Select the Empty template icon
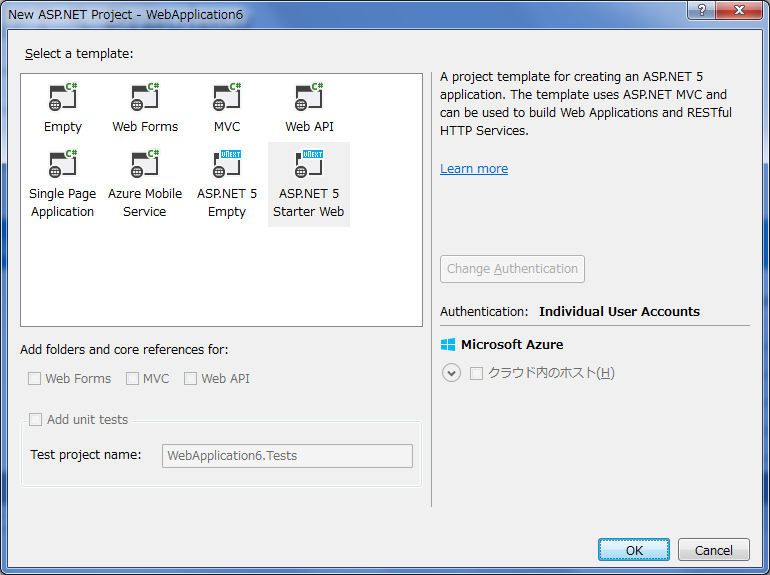The height and width of the screenshot is (575, 770). (63, 97)
